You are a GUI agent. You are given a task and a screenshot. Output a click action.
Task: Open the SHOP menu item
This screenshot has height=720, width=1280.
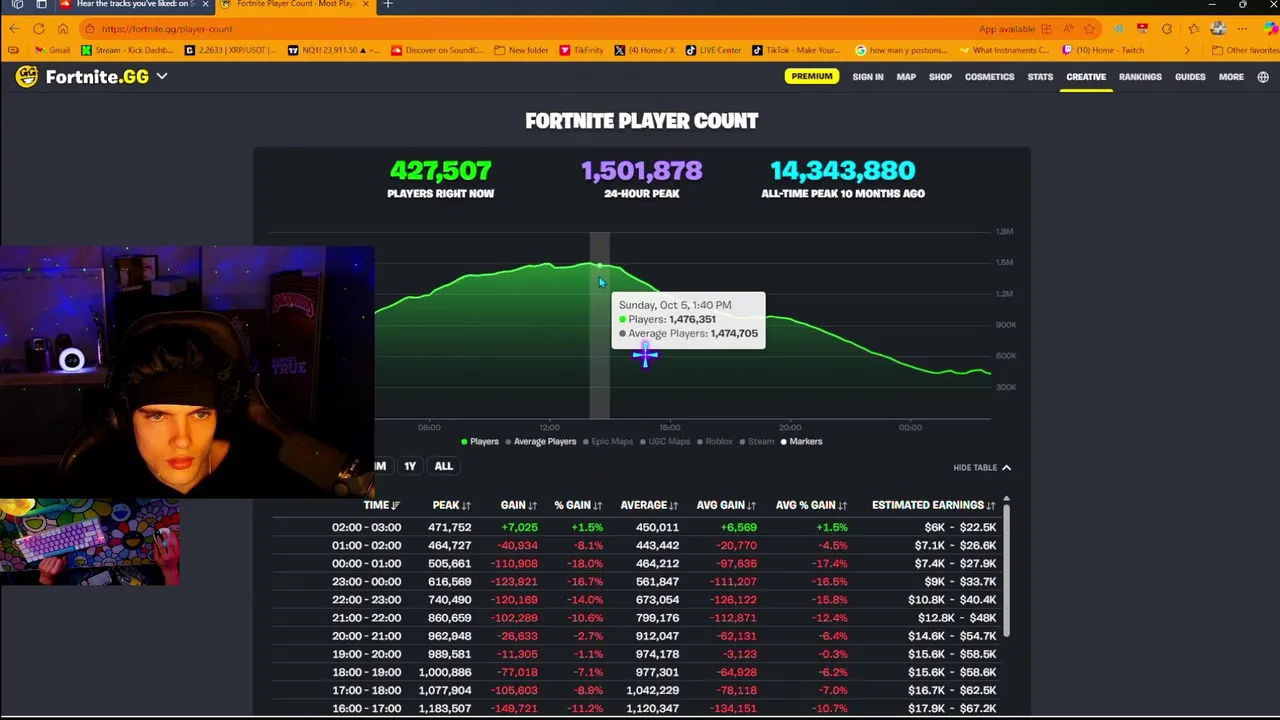(940, 77)
